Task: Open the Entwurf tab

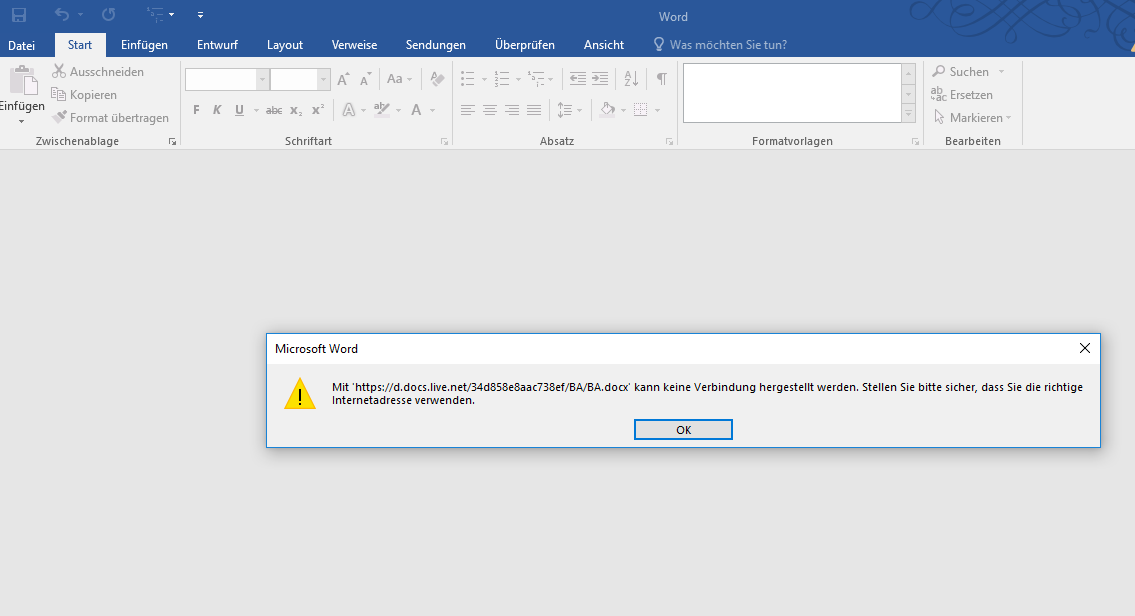Action: pyautogui.click(x=217, y=45)
